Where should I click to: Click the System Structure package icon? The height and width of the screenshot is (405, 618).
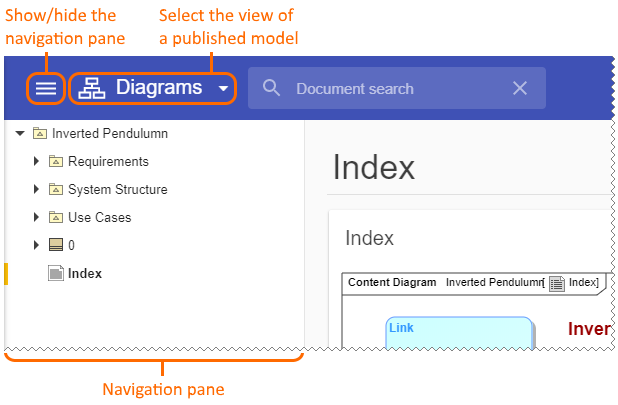[x=56, y=189]
